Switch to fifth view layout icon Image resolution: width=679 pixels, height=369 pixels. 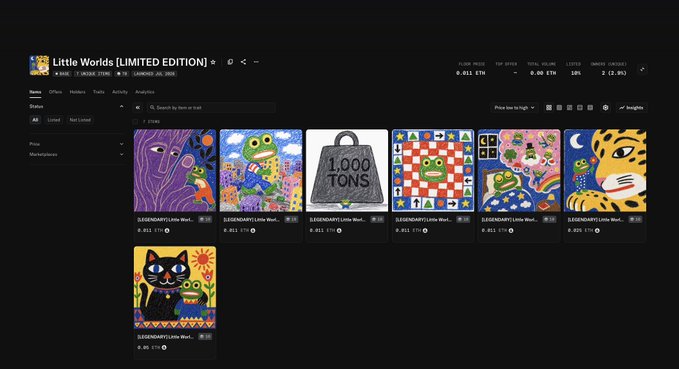click(x=590, y=107)
